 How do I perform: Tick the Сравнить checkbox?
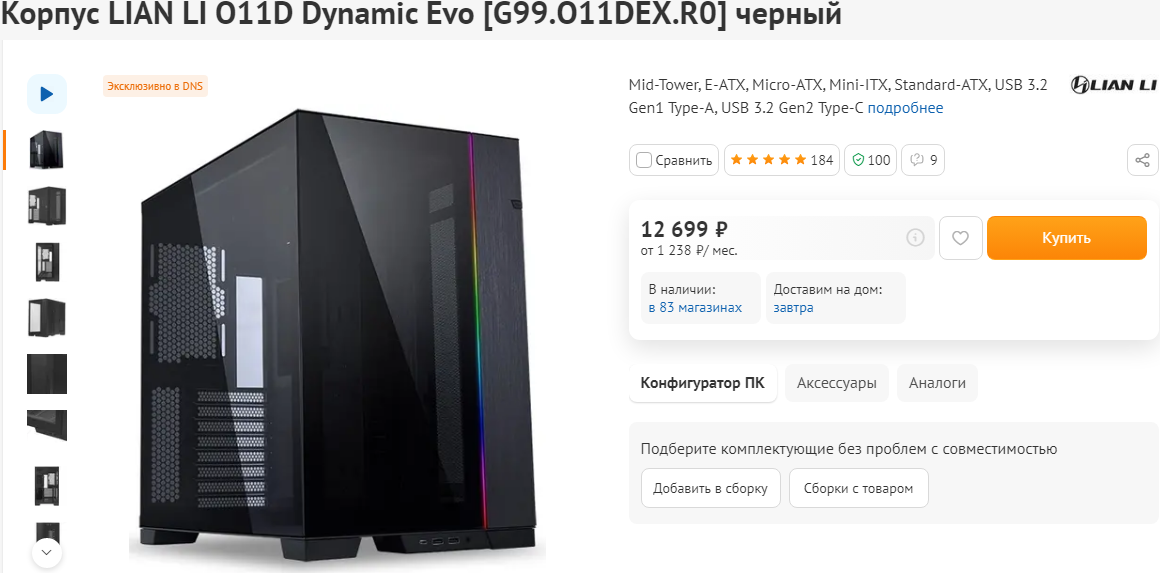644,160
